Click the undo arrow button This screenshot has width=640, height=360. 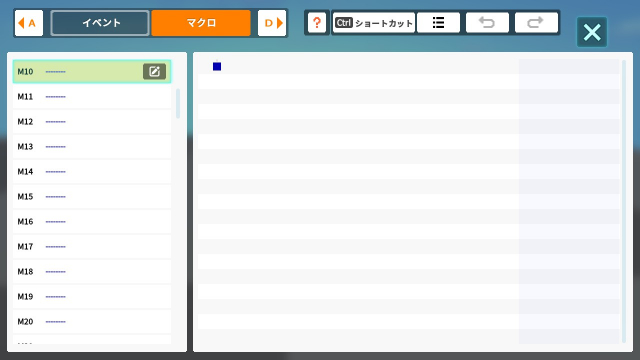(487, 23)
